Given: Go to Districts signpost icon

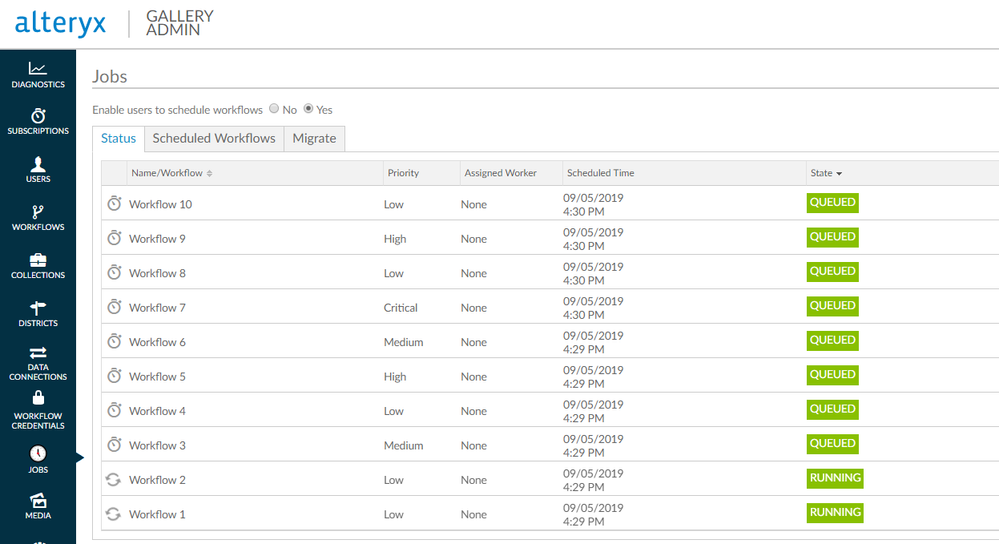Looking at the screenshot, I should point(38,308).
